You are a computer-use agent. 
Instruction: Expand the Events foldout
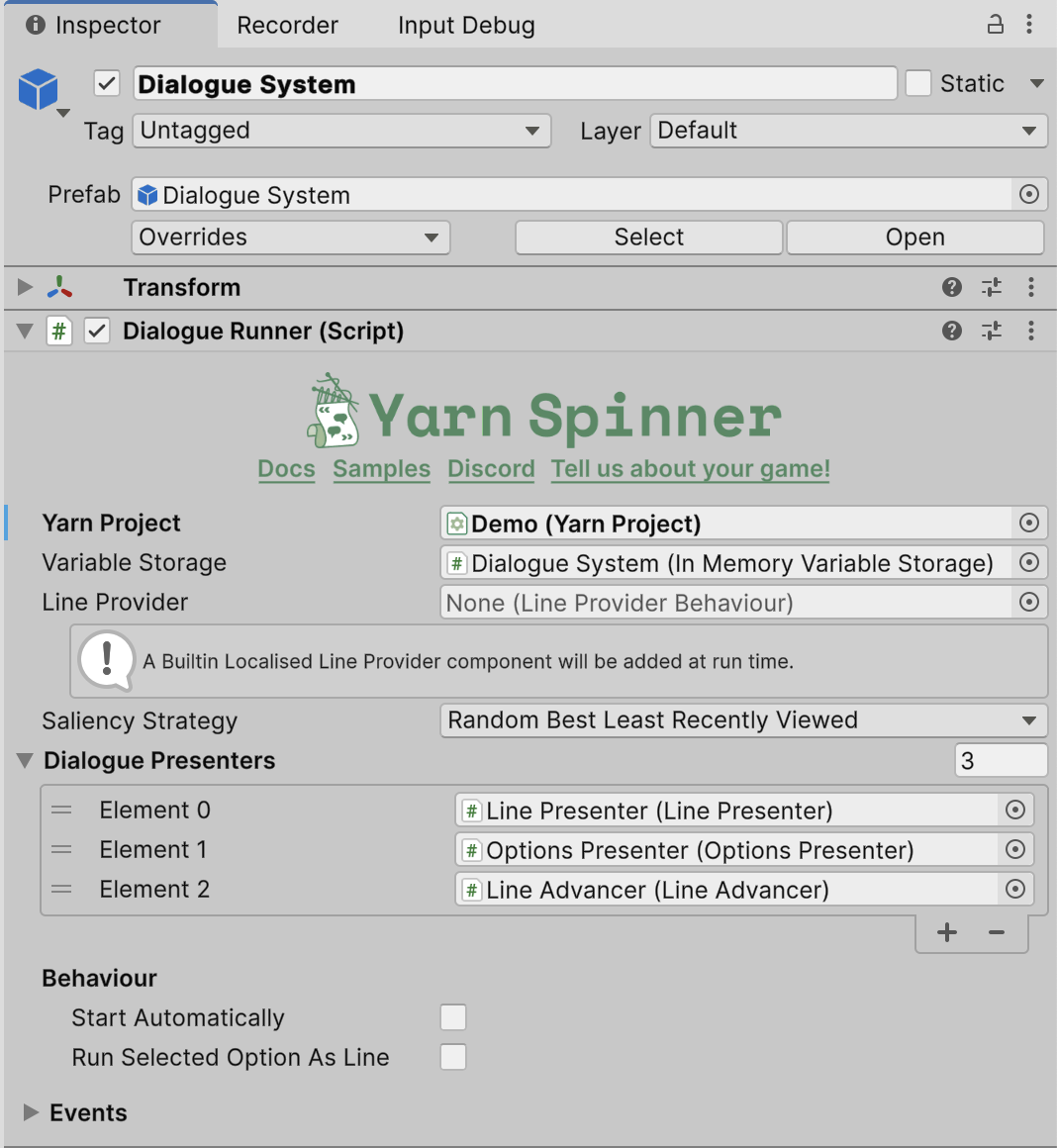click(x=31, y=1112)
